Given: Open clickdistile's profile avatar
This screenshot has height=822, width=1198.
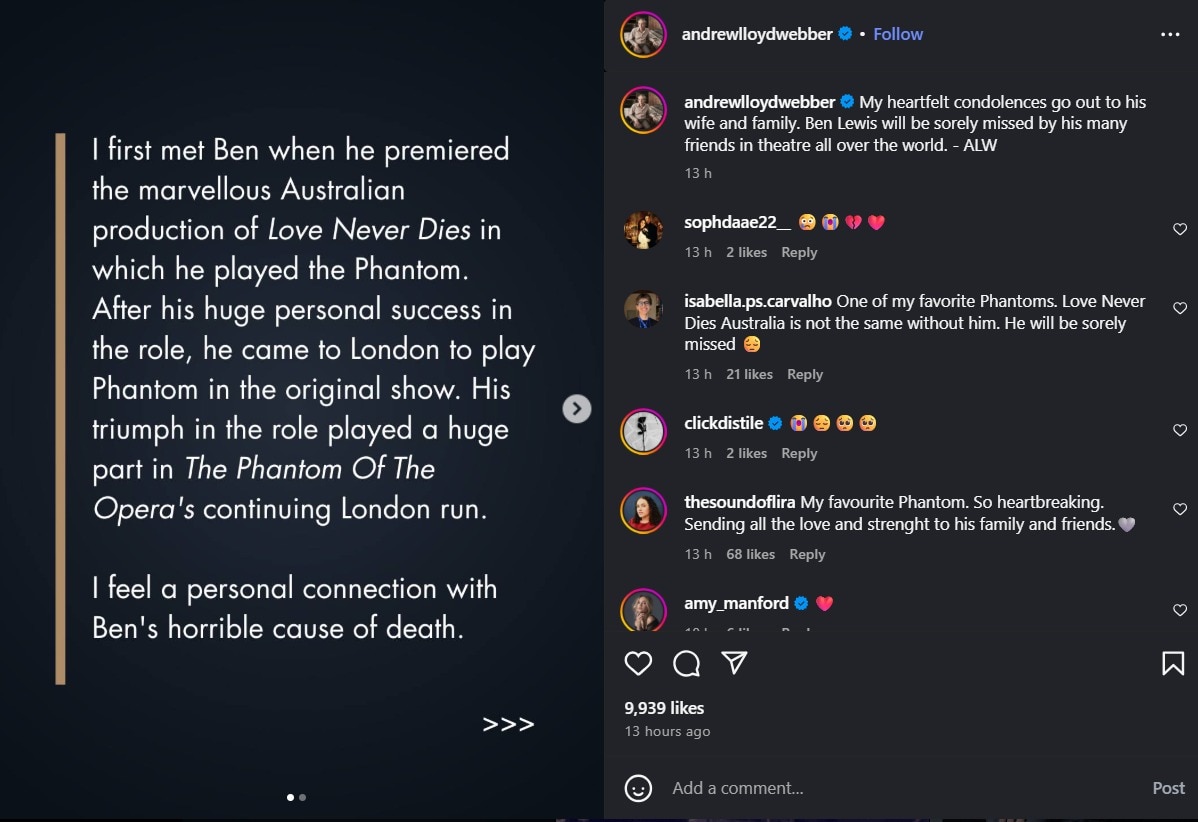Looking at the screenshot, I should tap(643, 431).
